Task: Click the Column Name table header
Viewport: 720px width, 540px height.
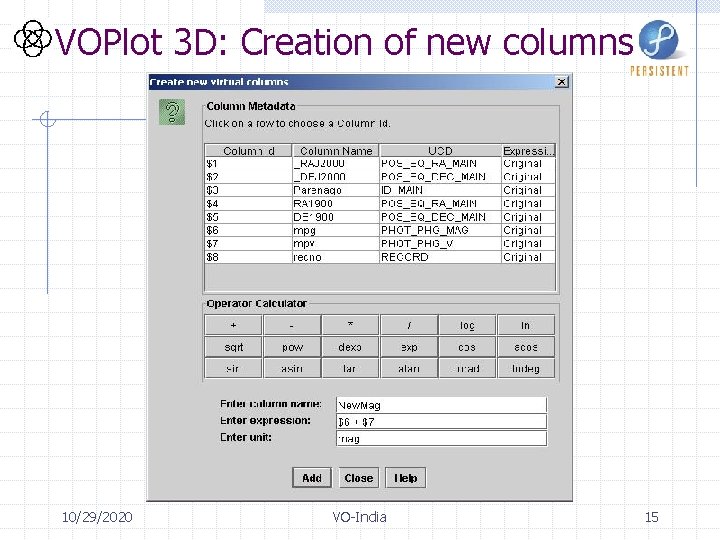Action: pyautogui.click(x=336, y=151)
